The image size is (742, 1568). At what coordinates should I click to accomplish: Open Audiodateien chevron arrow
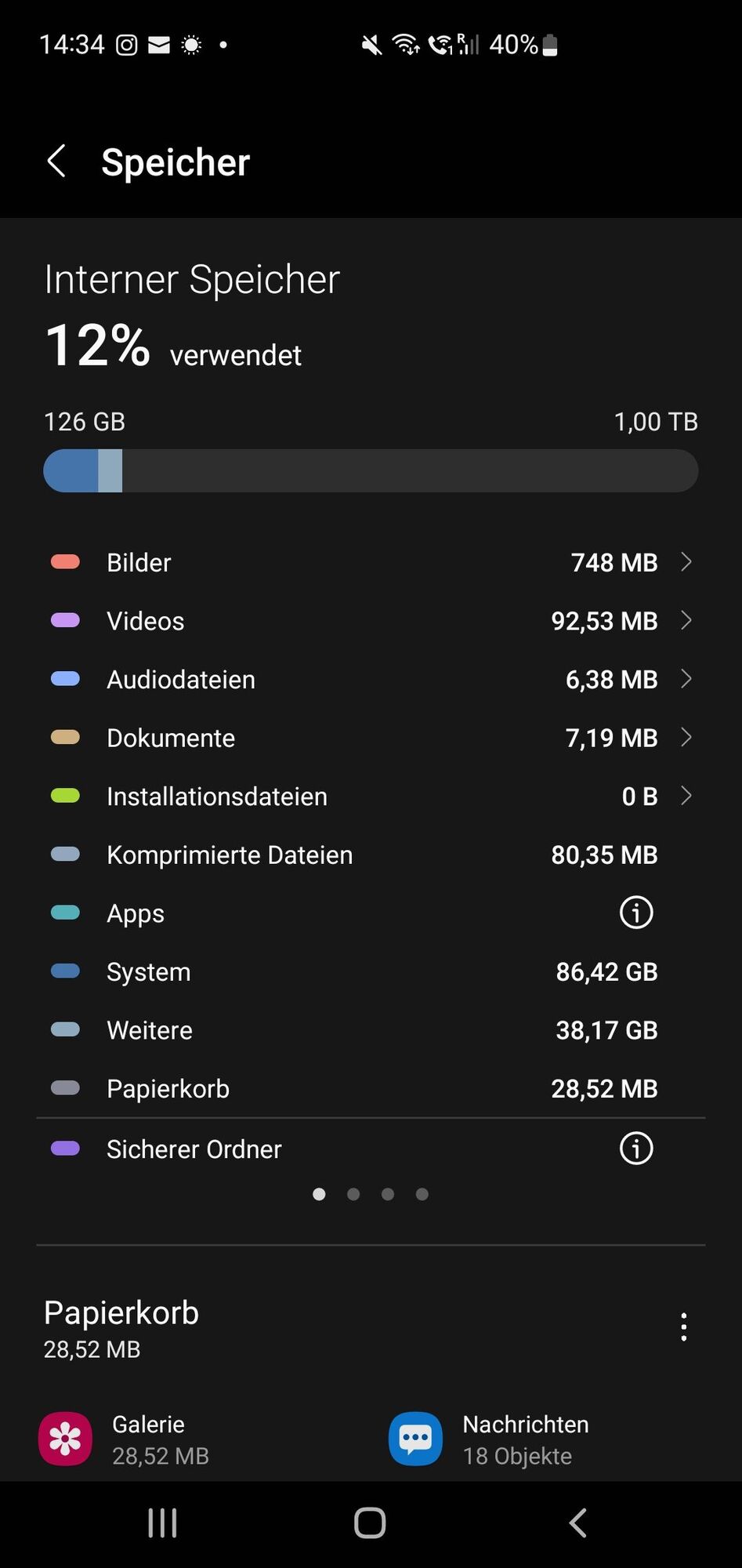click(x=686, y=679)
